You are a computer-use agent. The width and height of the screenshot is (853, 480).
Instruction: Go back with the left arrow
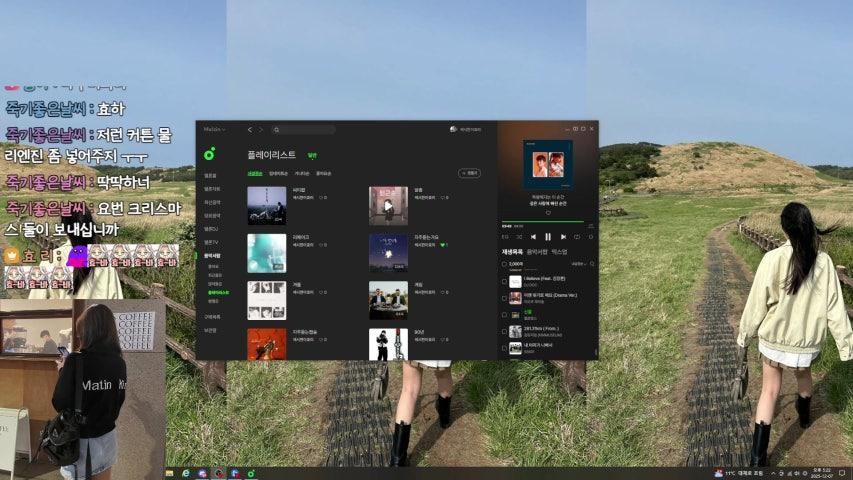[x=249, y=130]
